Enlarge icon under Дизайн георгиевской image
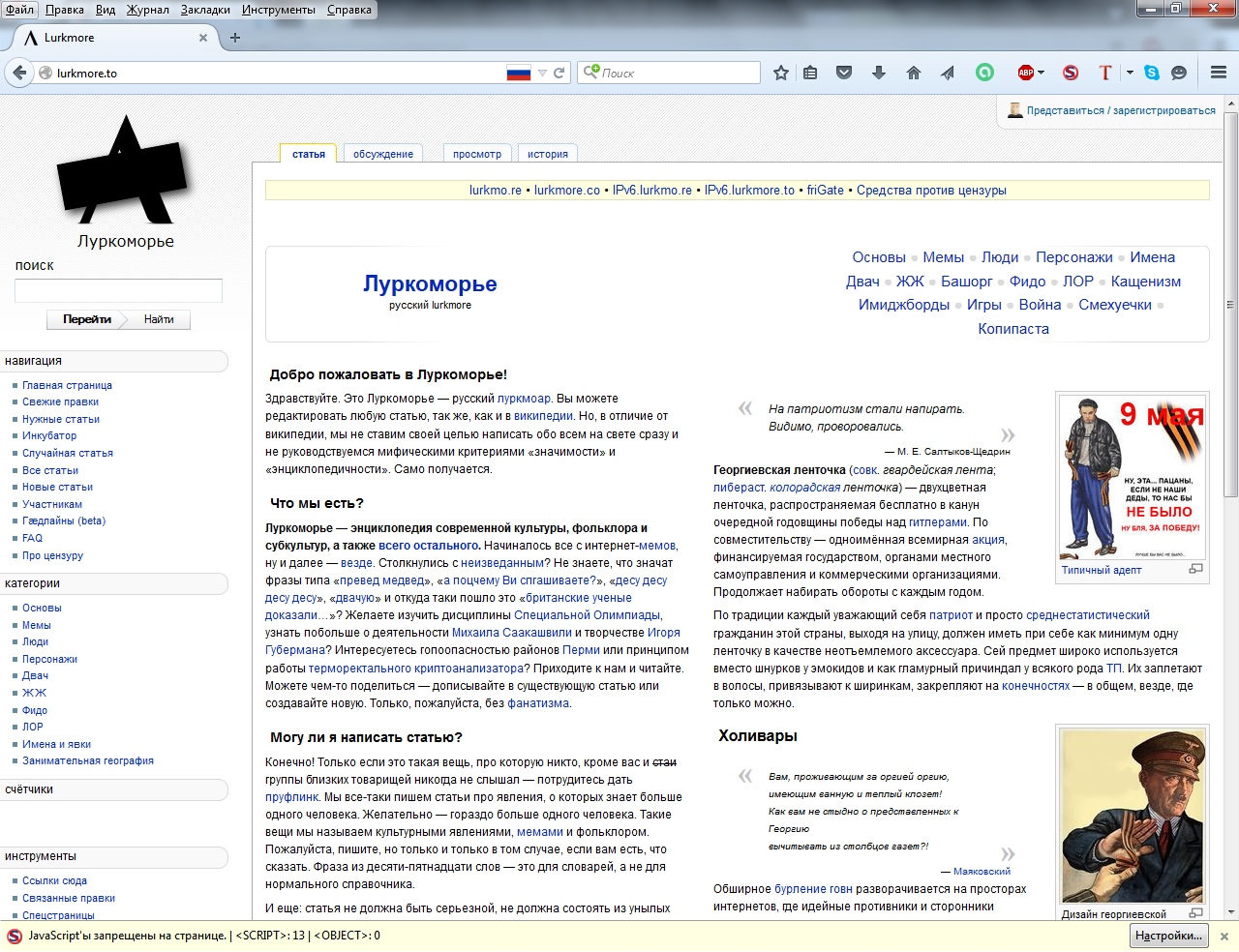1239x952 pixels. pos(1195,912)
